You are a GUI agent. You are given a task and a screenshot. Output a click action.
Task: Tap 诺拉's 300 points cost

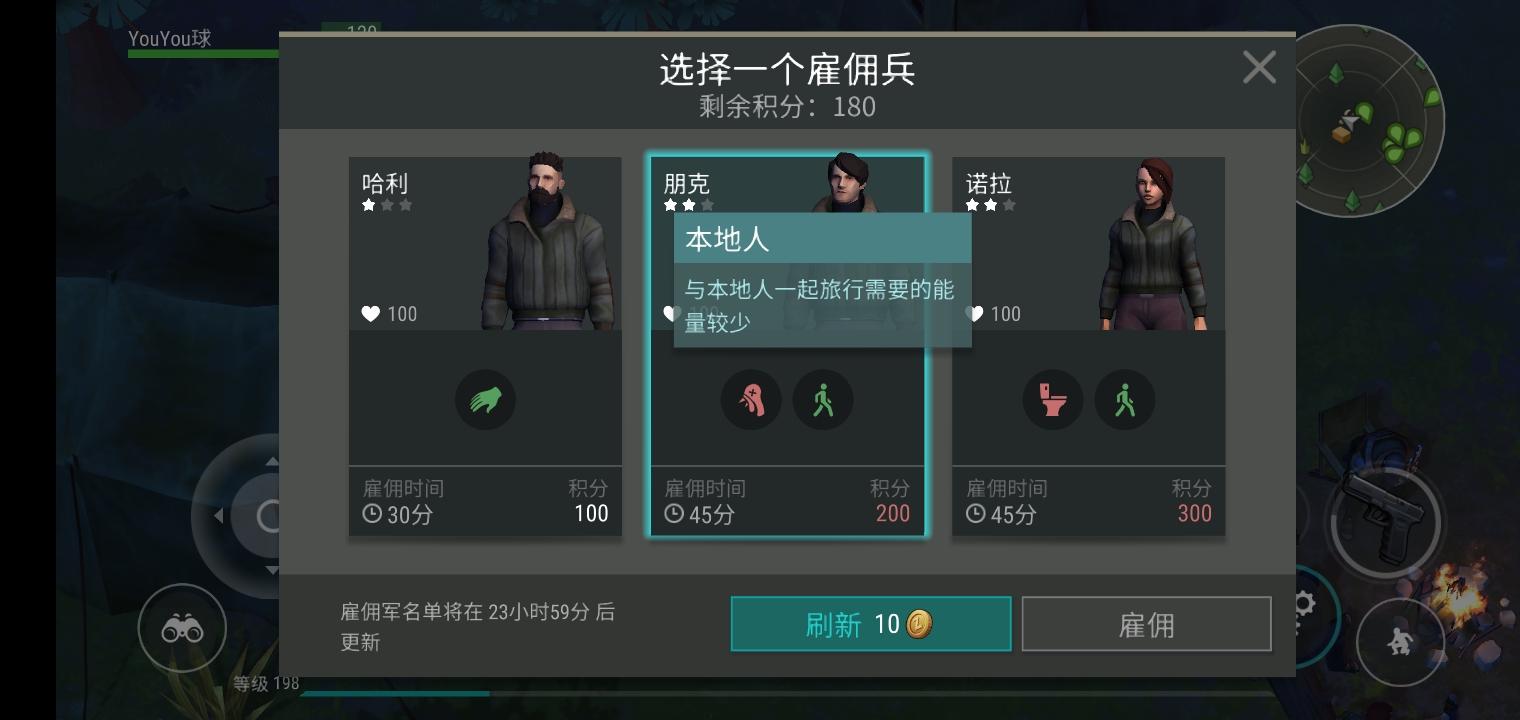point(1194,513)
